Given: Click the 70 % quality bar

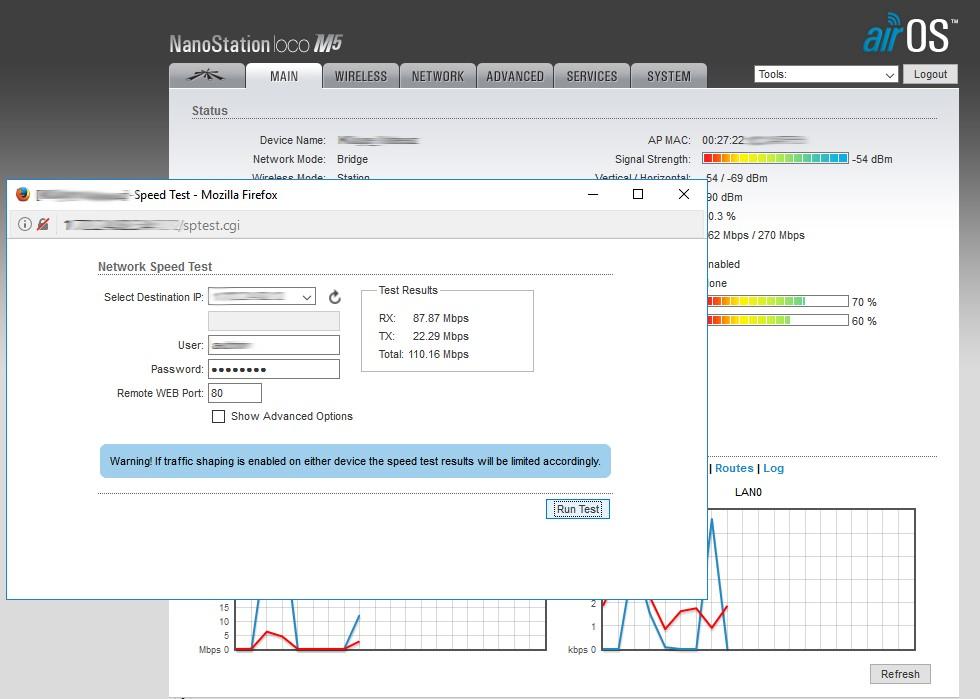Looking at the screenshot, I should click(778, 301).
